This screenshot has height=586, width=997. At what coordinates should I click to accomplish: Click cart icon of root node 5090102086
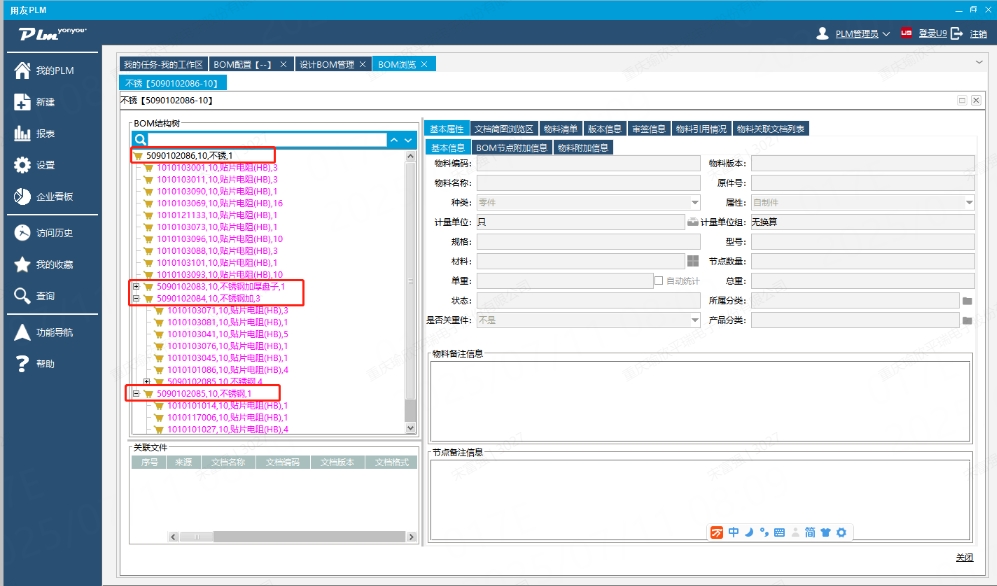[138, 156]
